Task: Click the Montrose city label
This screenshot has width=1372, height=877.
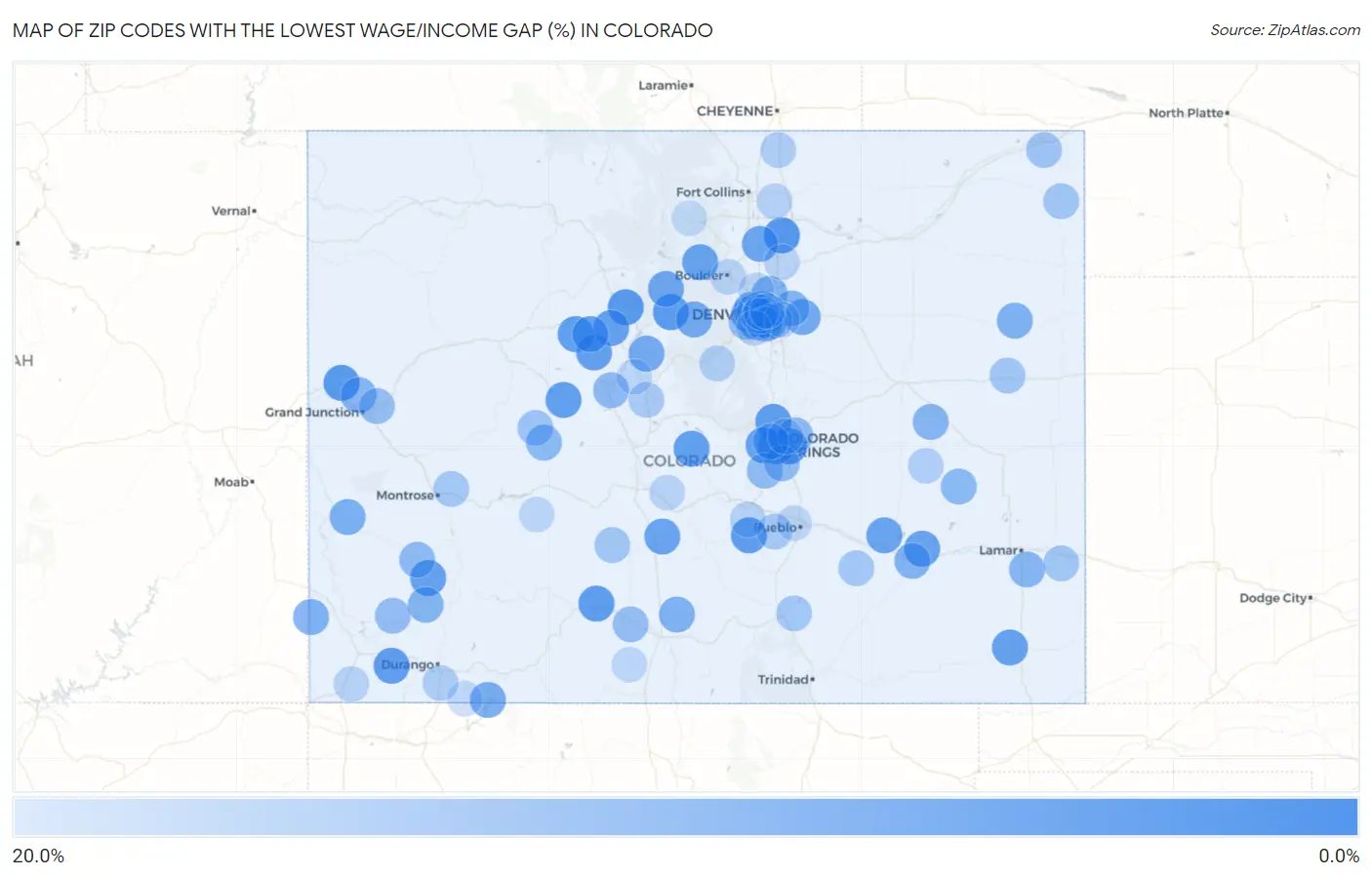Action: (408, 496)
